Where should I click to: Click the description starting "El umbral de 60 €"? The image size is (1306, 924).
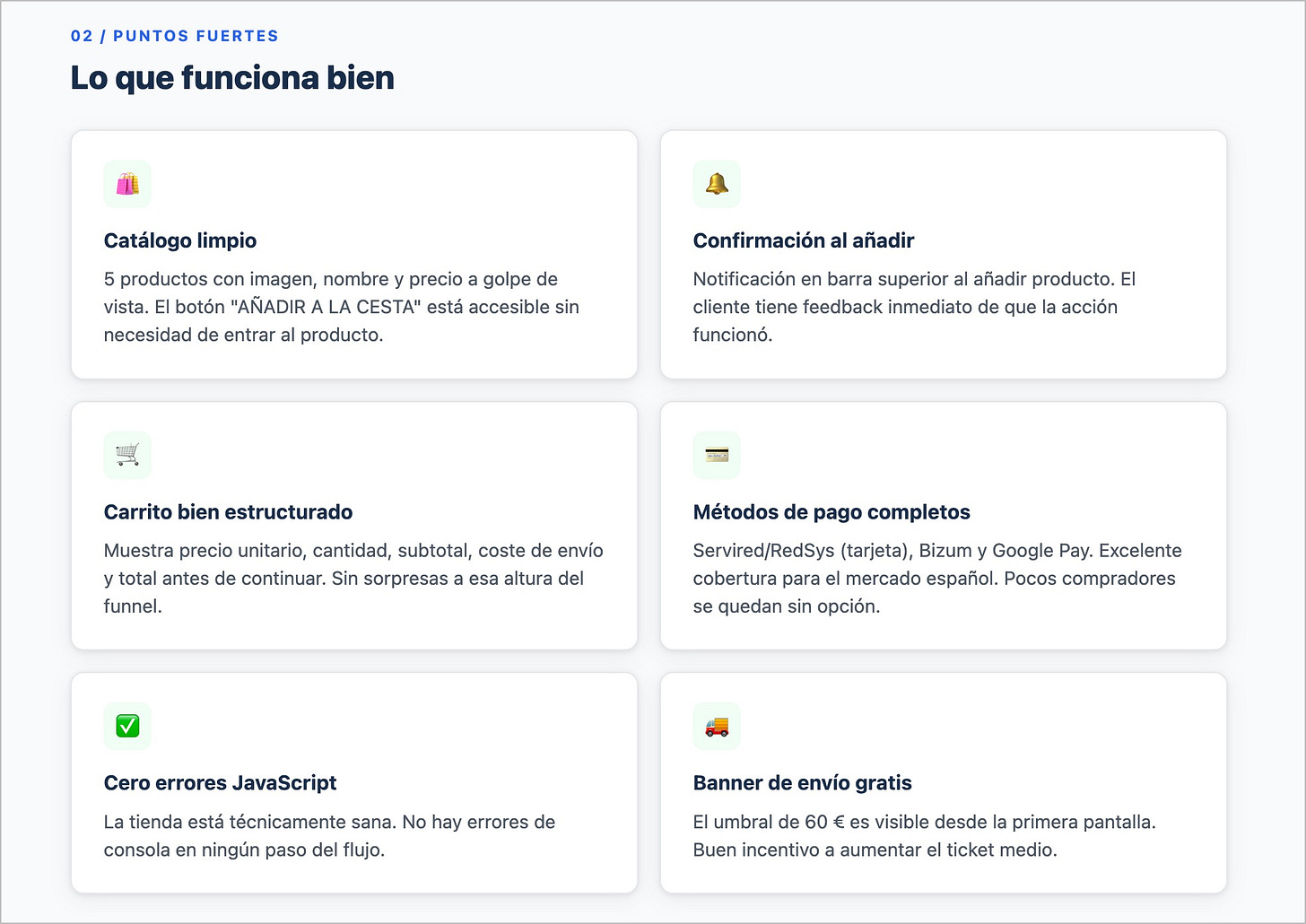tap(925, 836)
